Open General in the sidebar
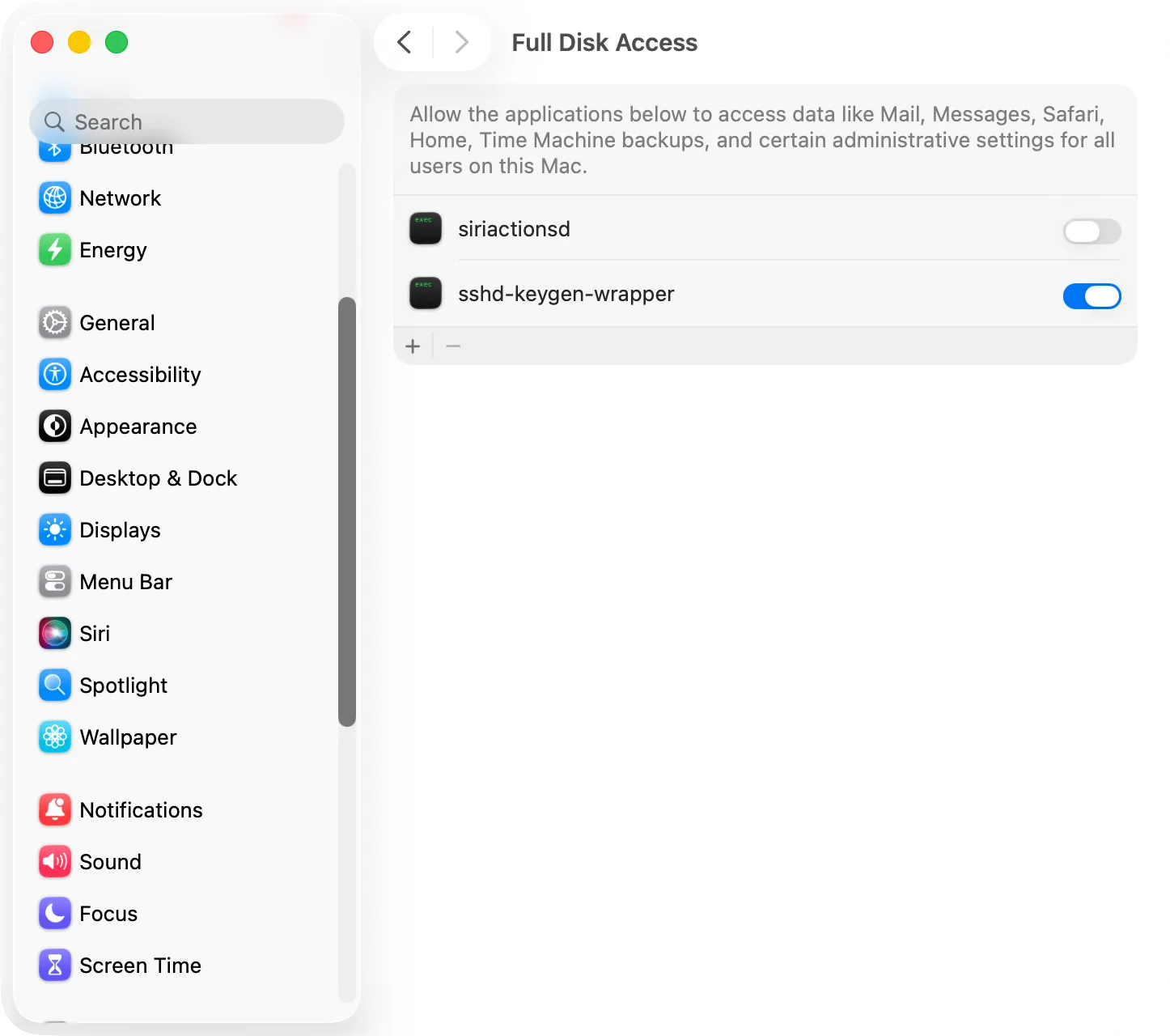Viewport: 1170px width, 1036px height. [x=117, y=323]
